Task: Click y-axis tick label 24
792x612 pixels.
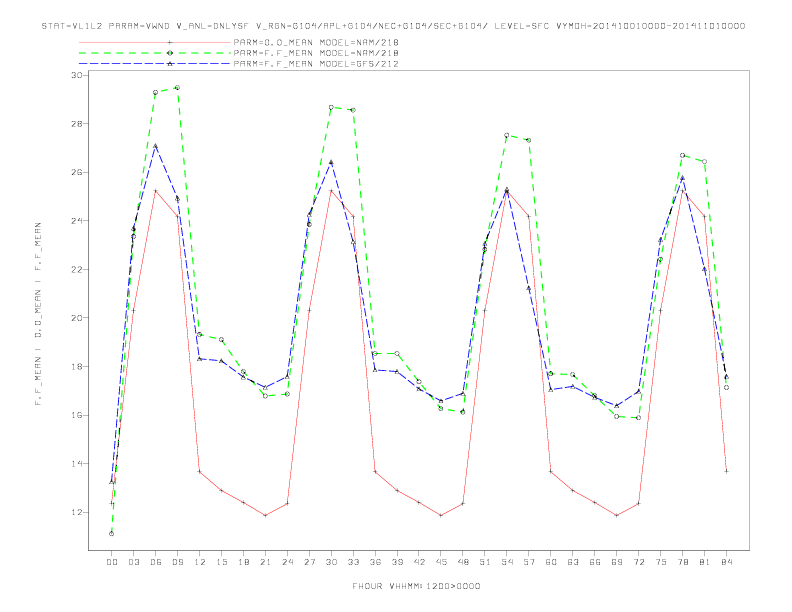Action: [x=77, y=221]
